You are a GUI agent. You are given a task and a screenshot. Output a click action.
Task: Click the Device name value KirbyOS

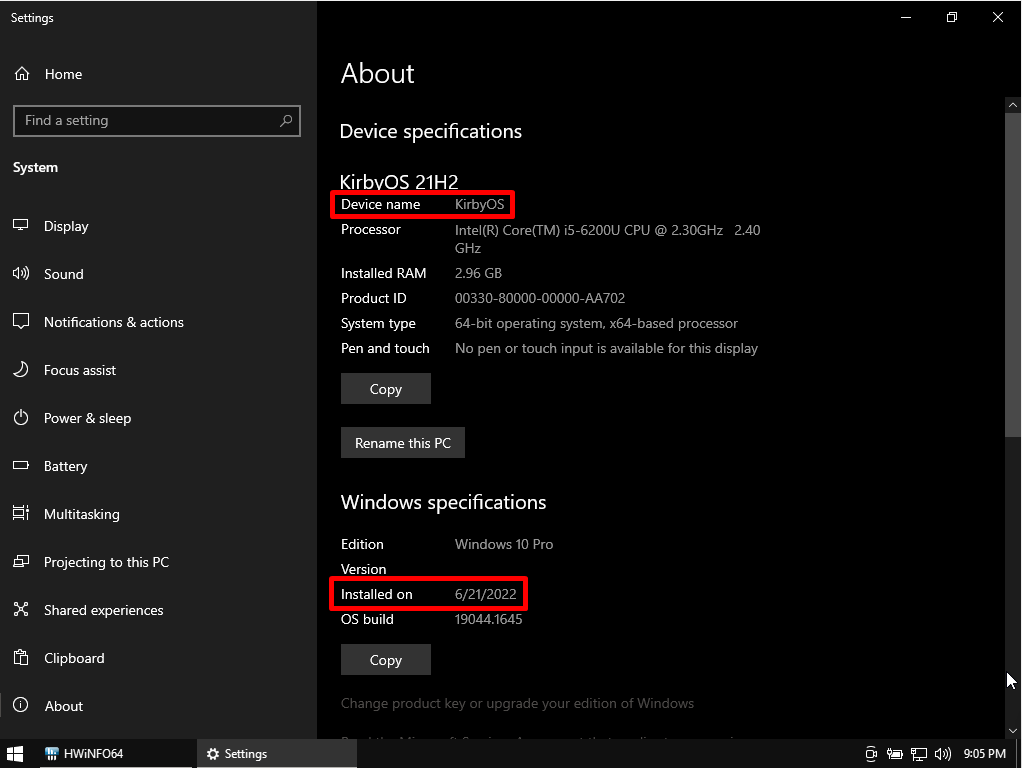point(479,205)
